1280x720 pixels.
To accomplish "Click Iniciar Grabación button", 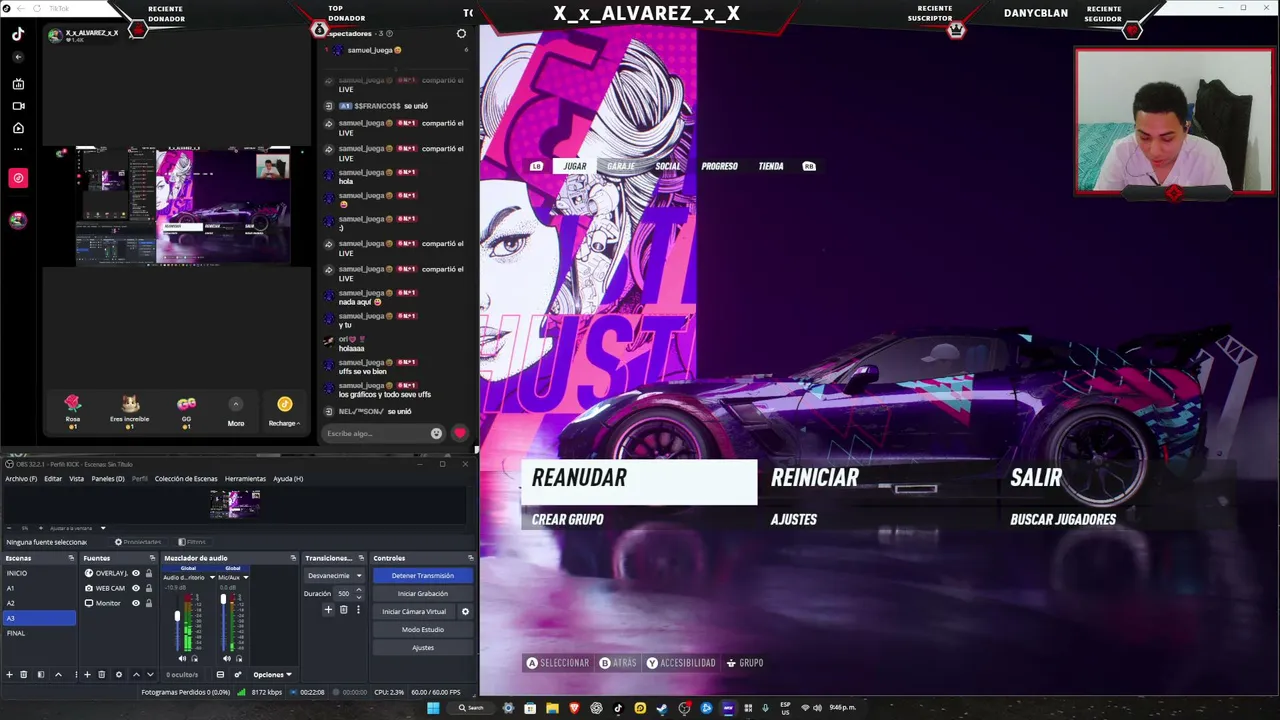I will point(422,594).
